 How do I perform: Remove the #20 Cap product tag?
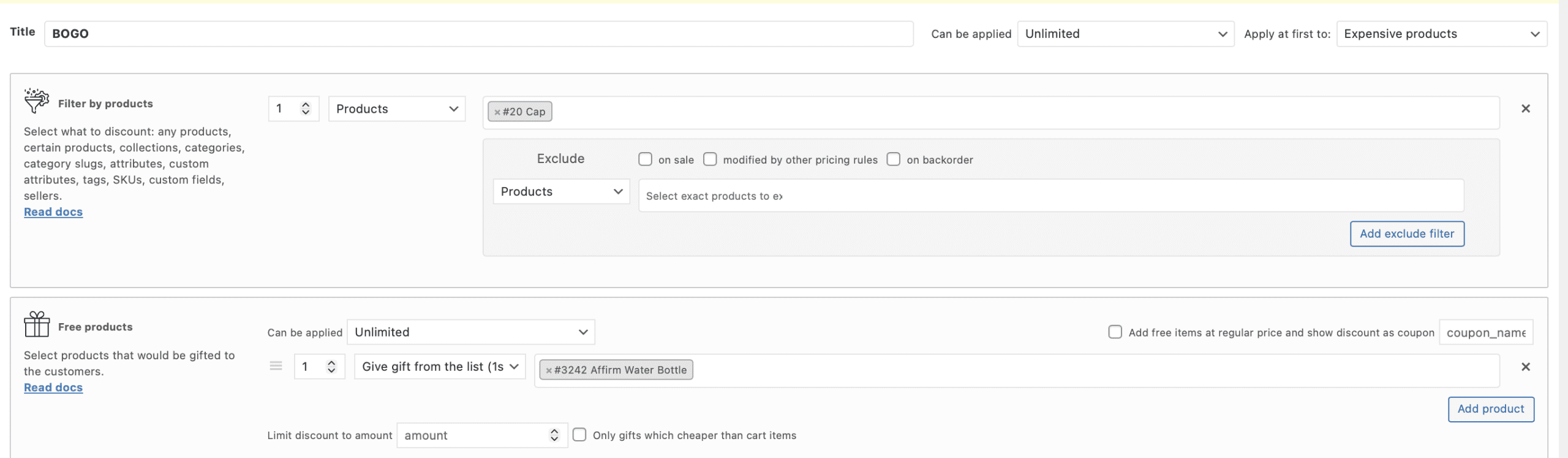click(497, 112)
